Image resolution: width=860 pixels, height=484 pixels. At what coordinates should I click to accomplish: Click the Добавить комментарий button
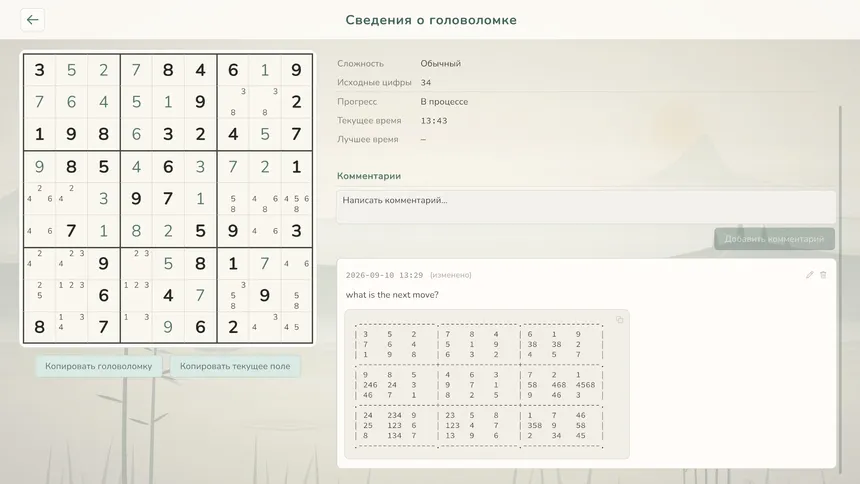click(774, 239)
